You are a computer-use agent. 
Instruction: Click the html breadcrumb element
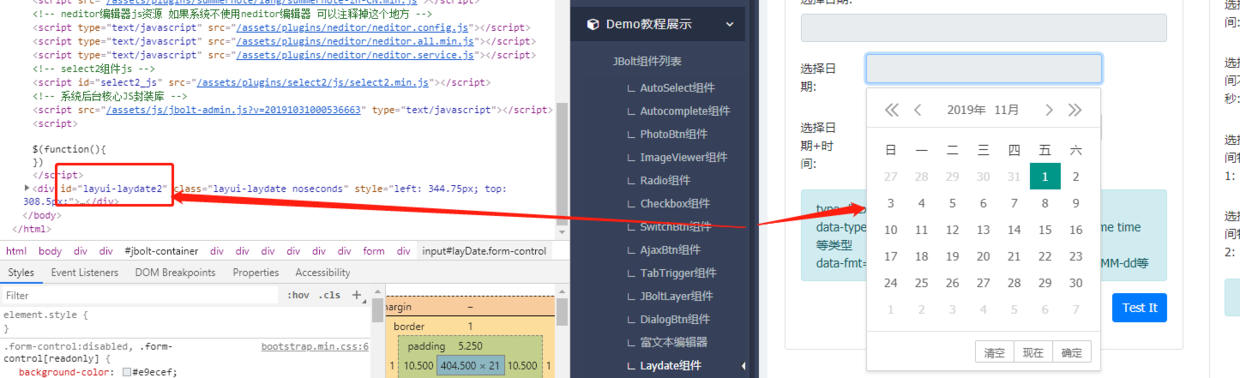point(17,251)
